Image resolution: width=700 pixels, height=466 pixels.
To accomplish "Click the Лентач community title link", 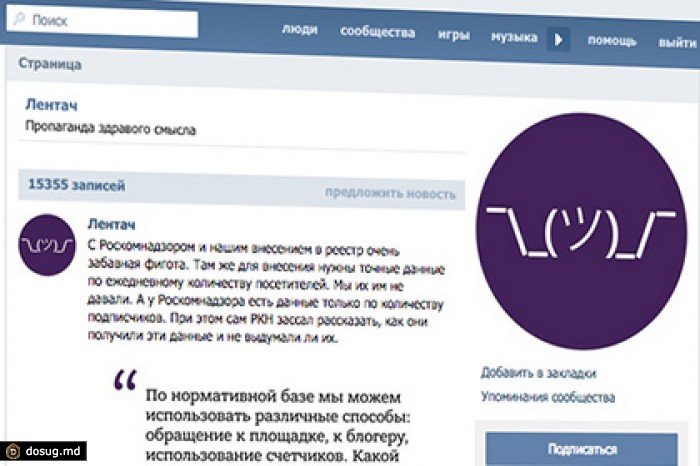I will pos(51,105).
